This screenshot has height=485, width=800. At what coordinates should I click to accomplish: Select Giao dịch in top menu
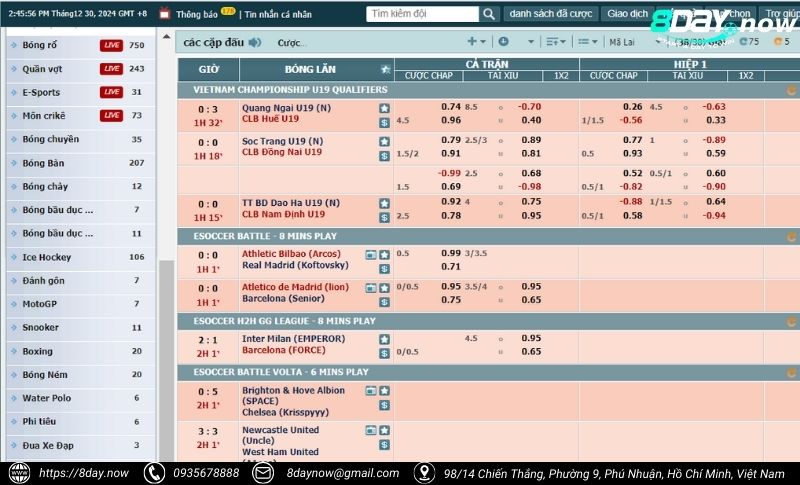point(627,14)
